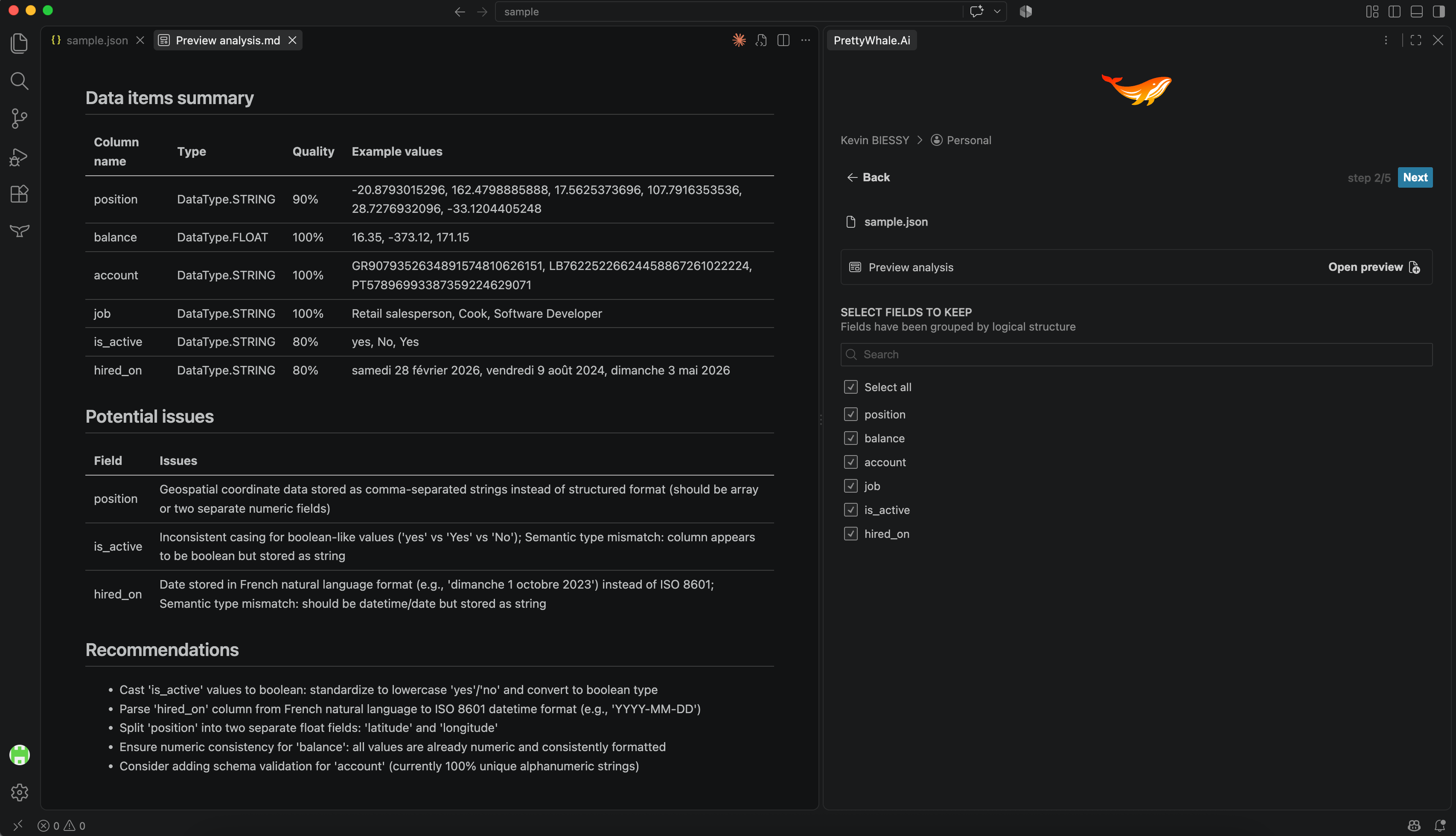1456x836 pixels.
Task: Expand the chat dropdown chevron in title bar
Action: pos(997,12)
